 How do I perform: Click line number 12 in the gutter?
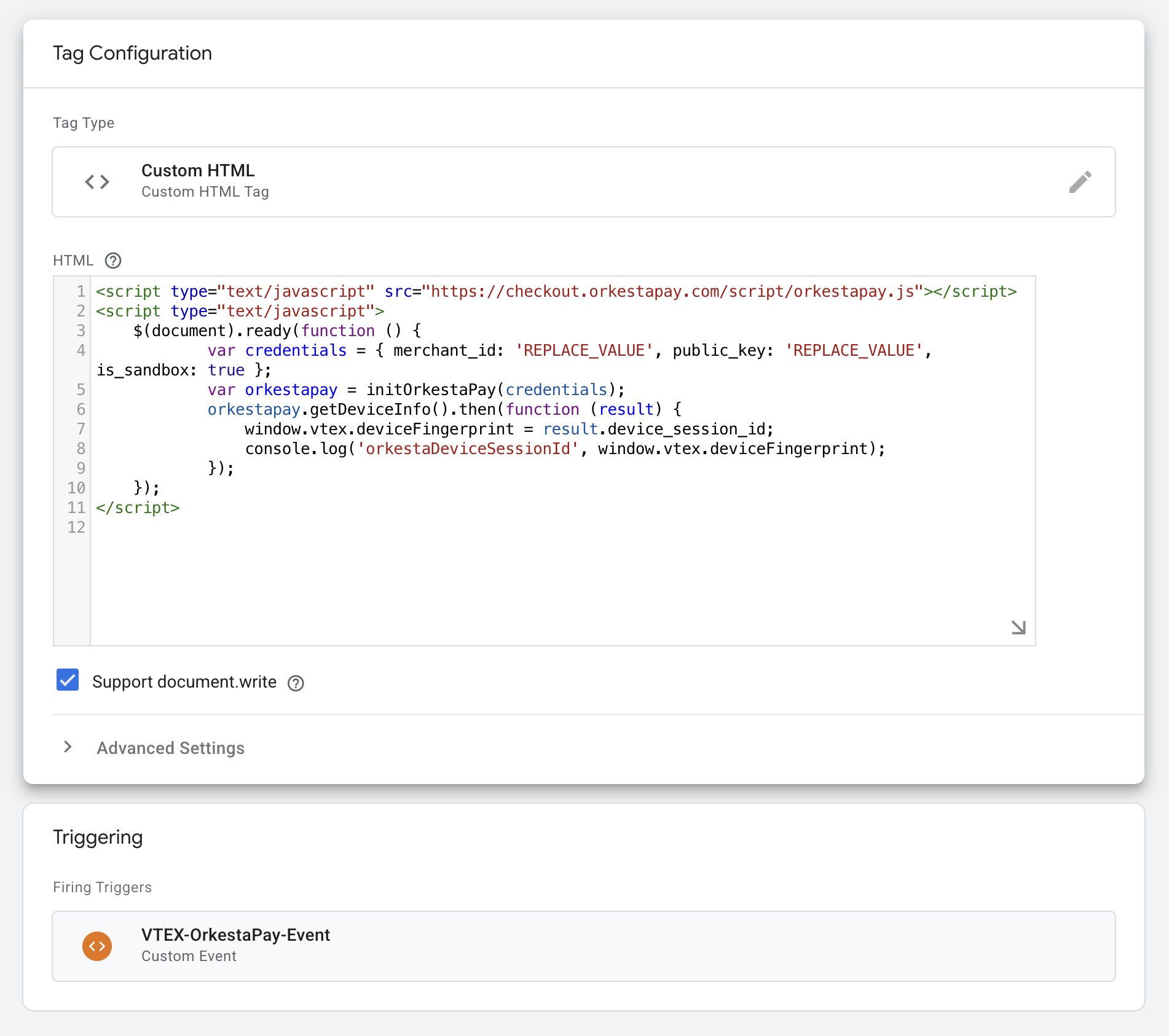click(x=76, y=527)
